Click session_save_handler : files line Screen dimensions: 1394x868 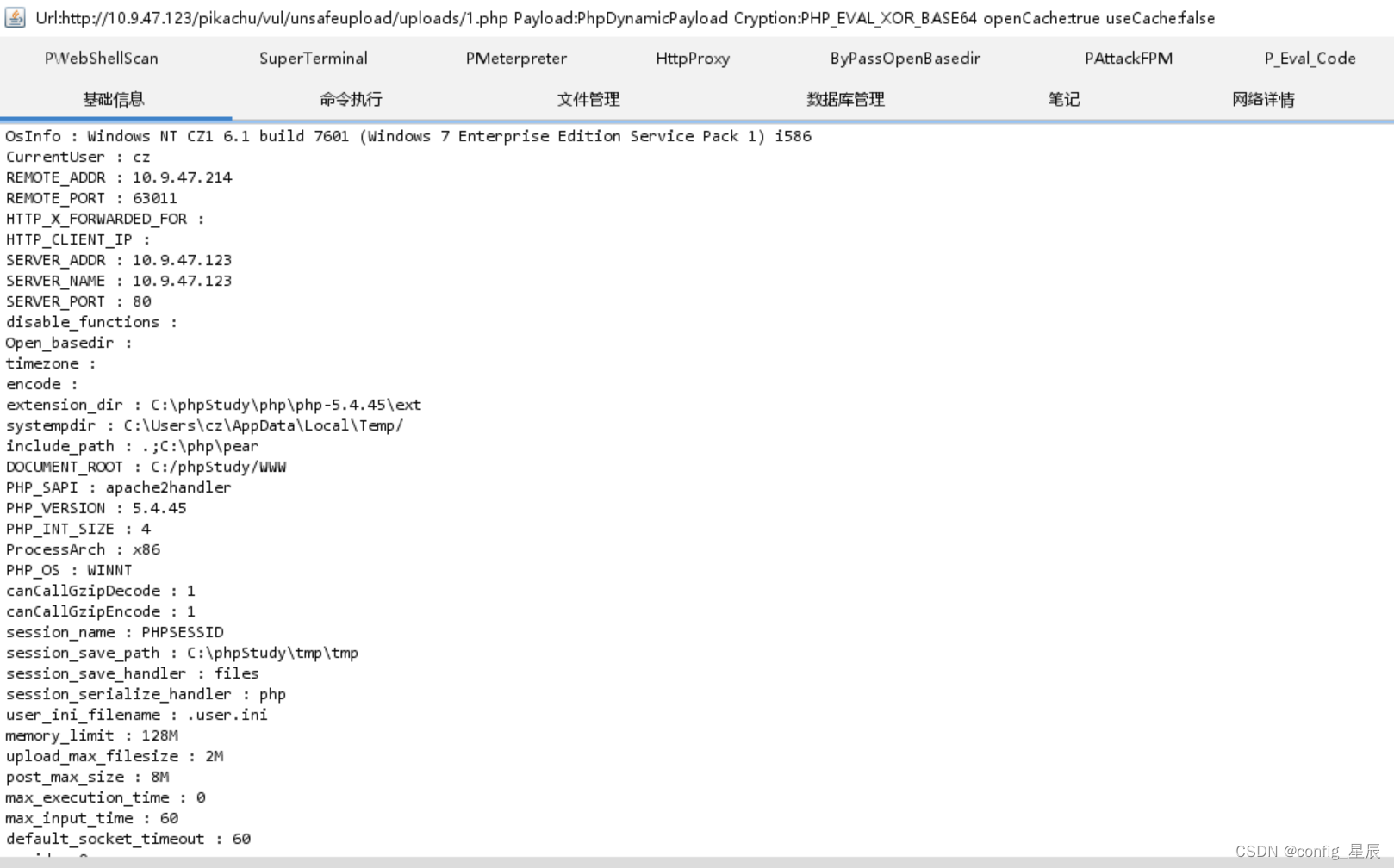[132, 673]
